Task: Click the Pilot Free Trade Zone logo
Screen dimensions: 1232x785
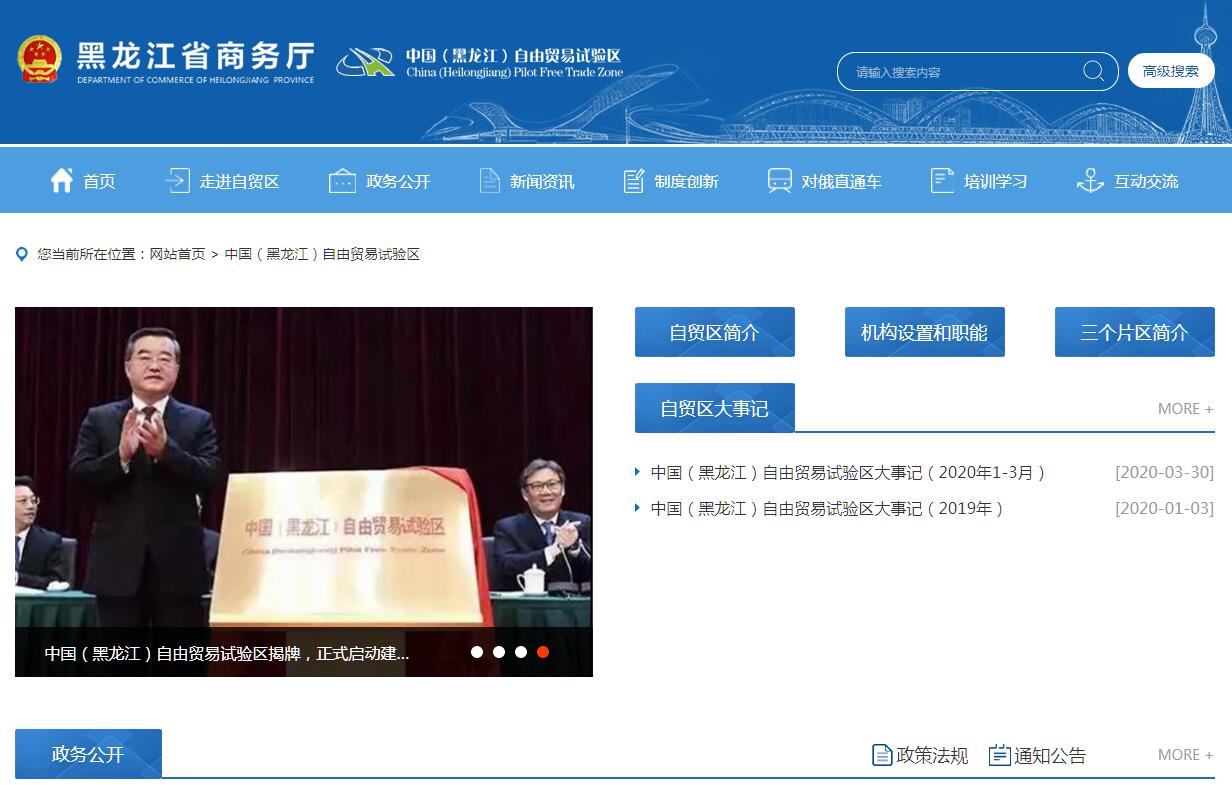Action: [x=365, y=61]
